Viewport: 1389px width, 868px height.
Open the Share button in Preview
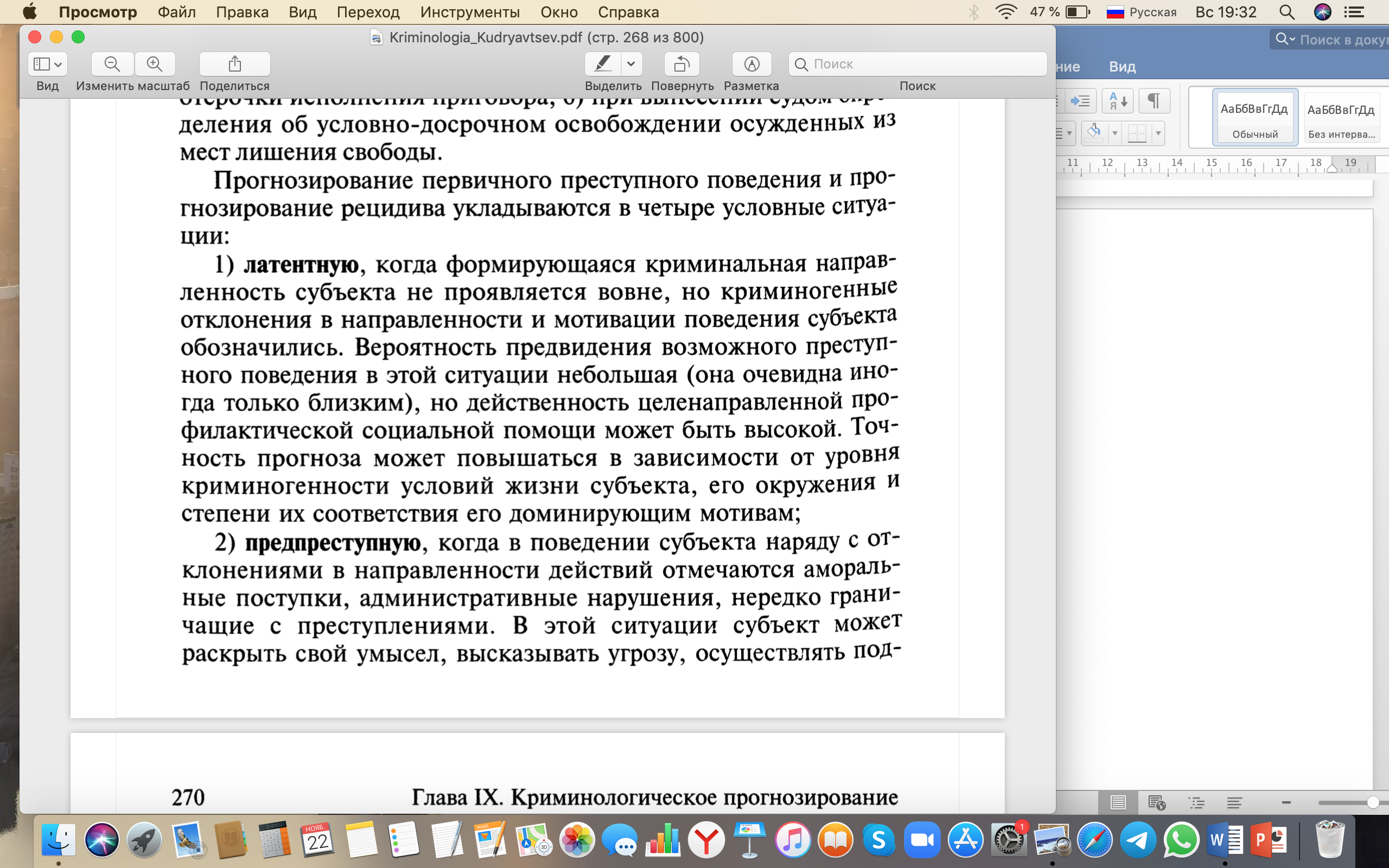[235, 63]
